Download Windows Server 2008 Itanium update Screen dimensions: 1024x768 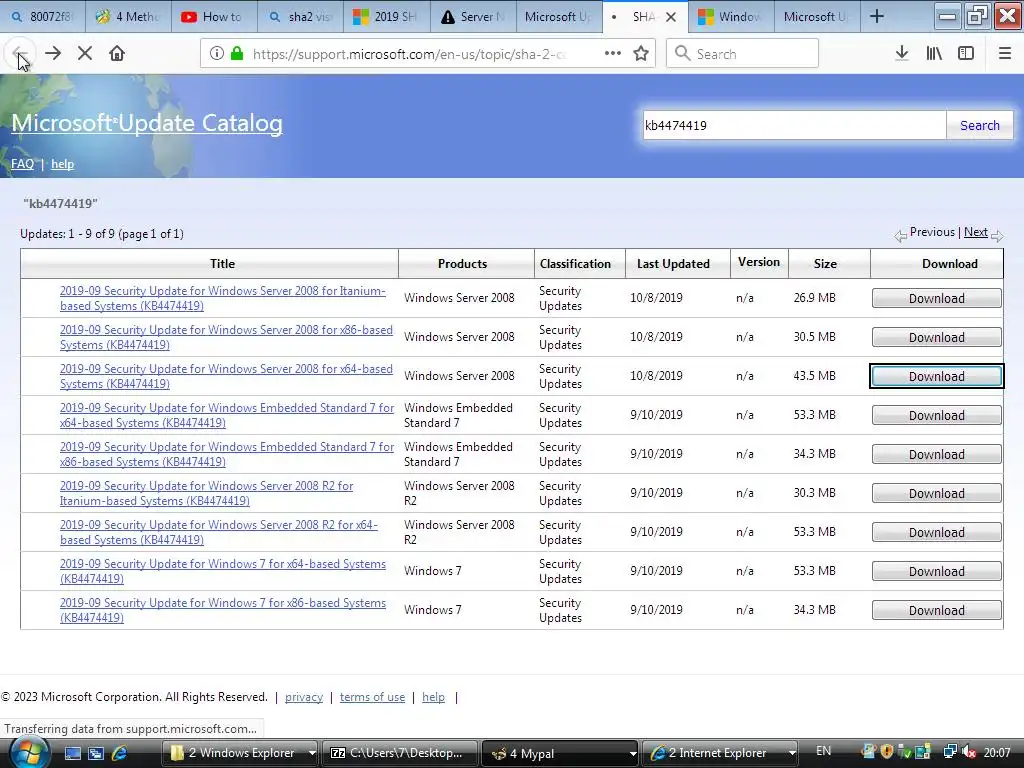click(936, 298)
